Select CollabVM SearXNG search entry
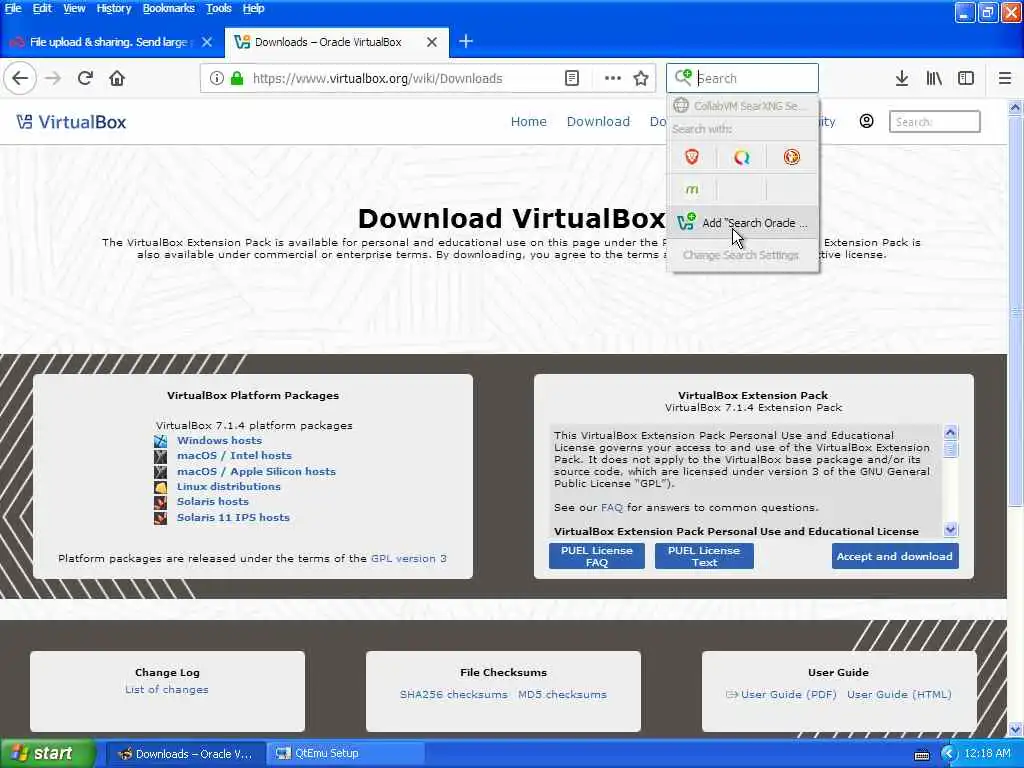The width and height of the screenshot is (1024, 768). (742, 105)
